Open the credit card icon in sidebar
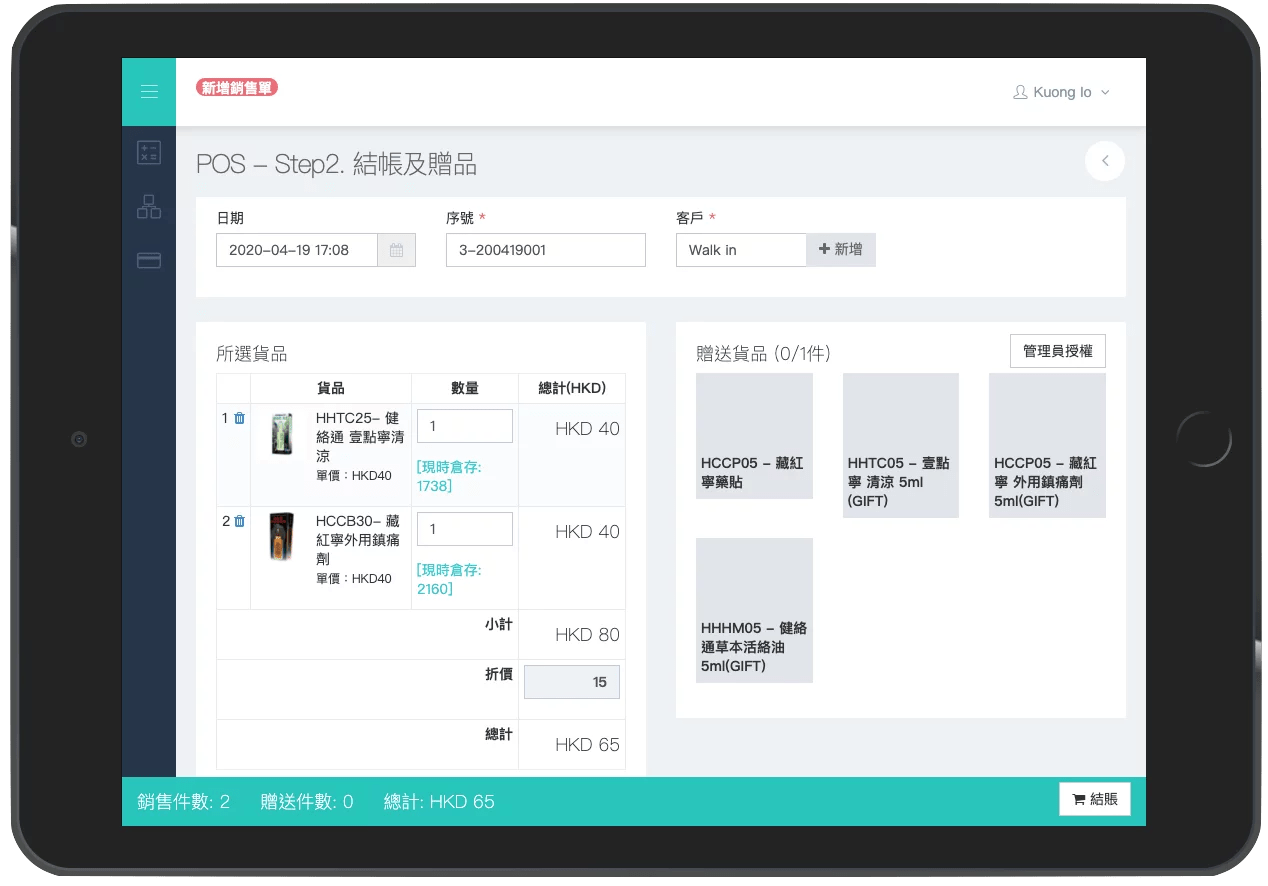The width and height of the screenshot is (1268, 886). (x=149, y=261)
